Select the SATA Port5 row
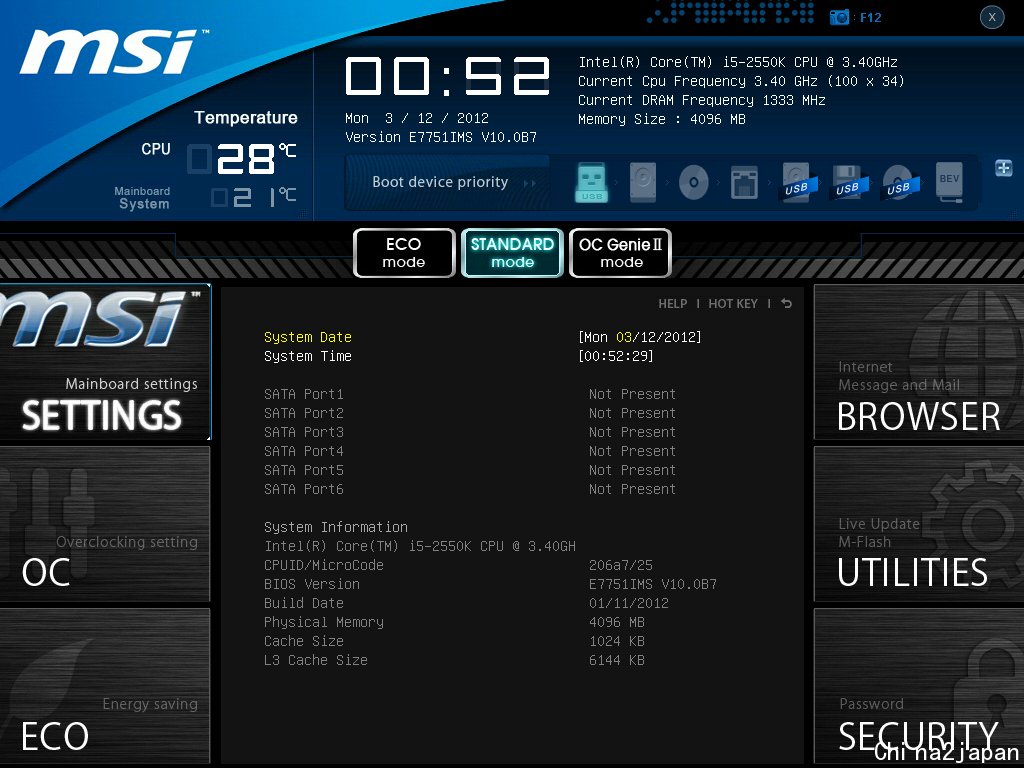 pos(470,470)
